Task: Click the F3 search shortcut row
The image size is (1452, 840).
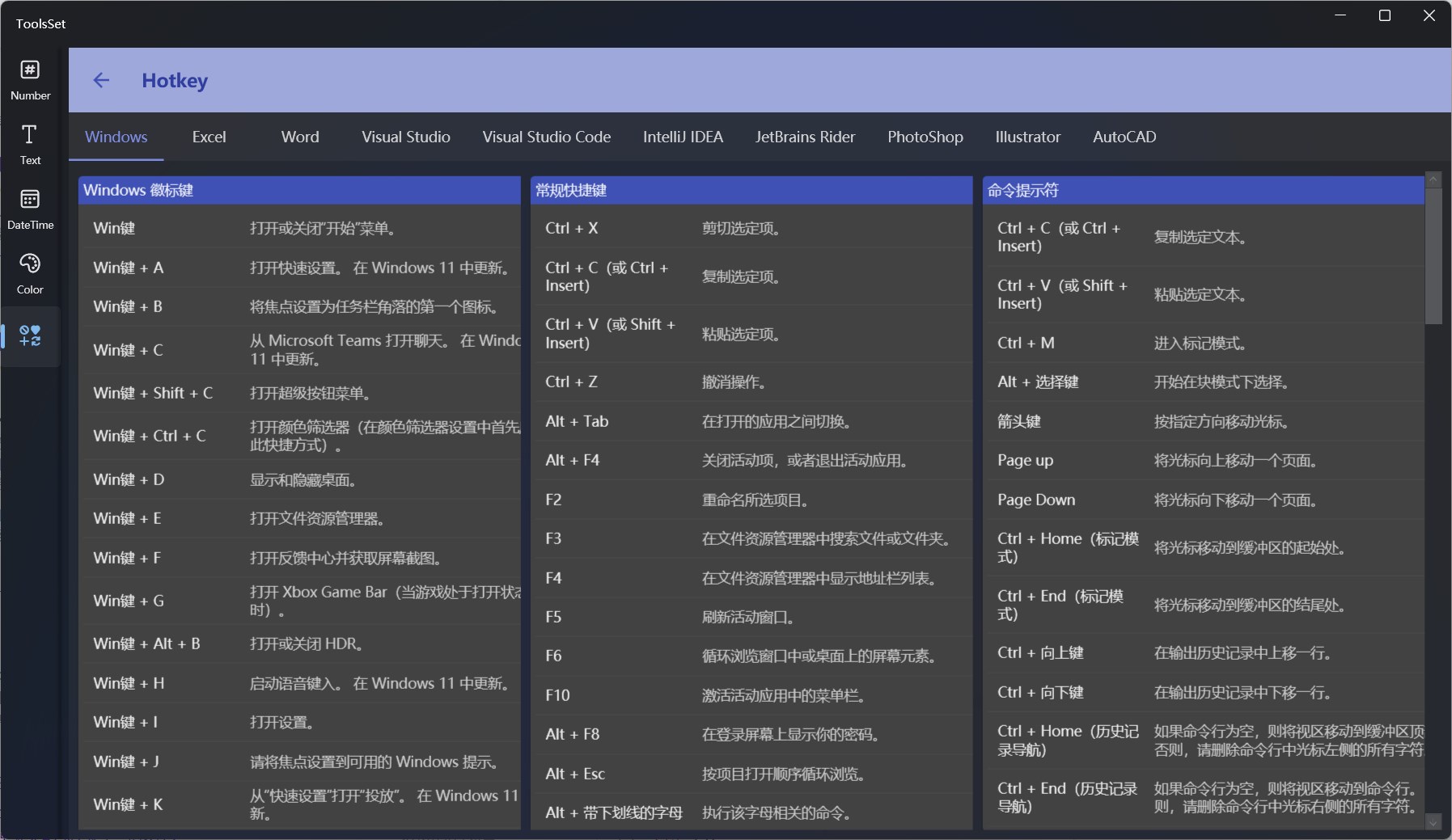Action: [753, 538]
